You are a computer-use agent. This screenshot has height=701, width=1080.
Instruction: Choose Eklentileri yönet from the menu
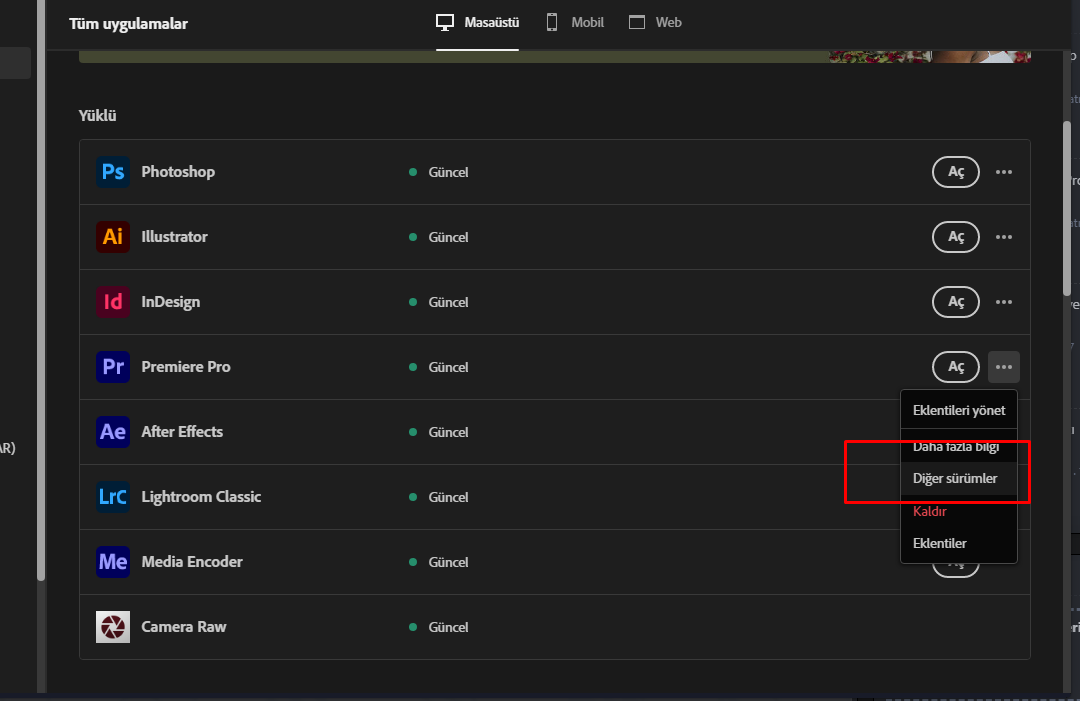pos(959,410)
